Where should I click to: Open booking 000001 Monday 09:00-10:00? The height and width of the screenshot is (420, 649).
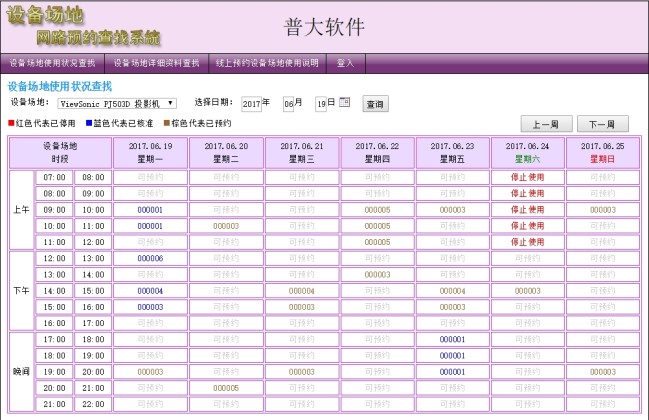[x=150, y=210]
